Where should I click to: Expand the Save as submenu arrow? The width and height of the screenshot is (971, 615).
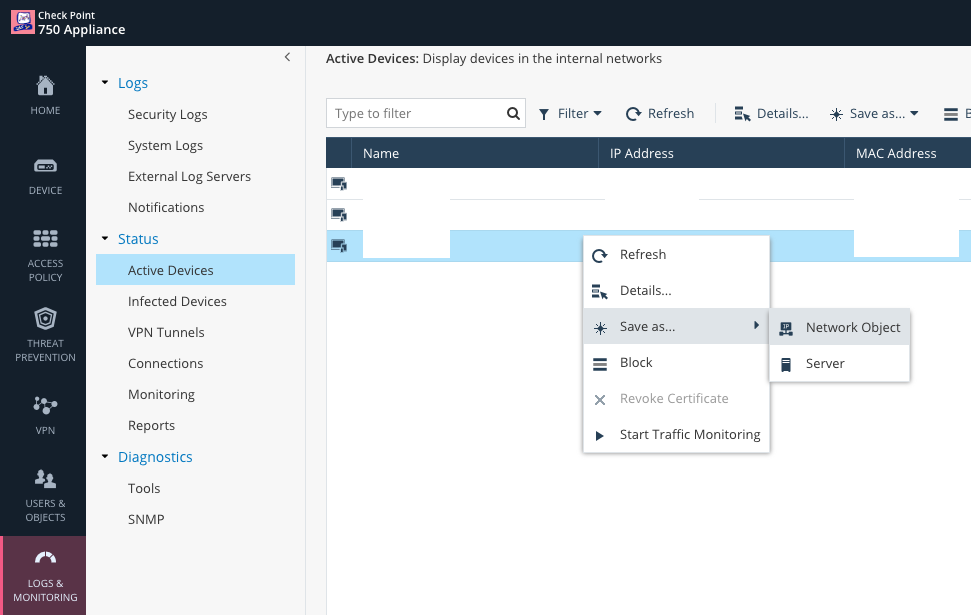(756, 325)
